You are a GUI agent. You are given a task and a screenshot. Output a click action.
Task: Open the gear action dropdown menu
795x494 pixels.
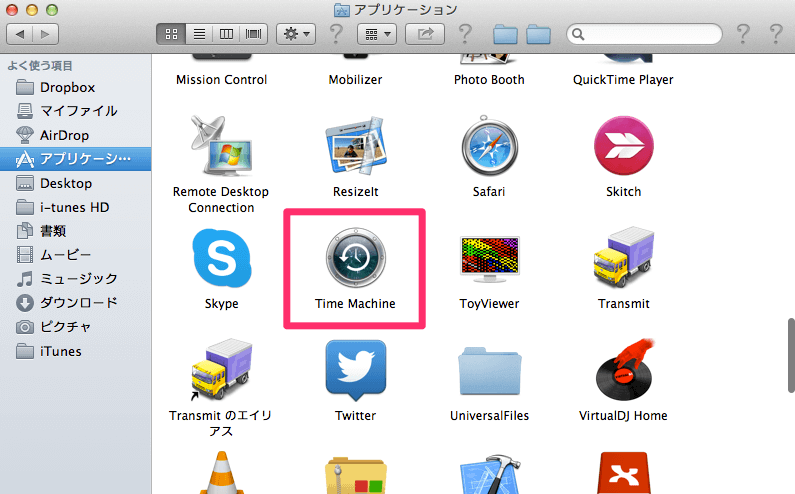pyautogui.click(x=296, y=34)
